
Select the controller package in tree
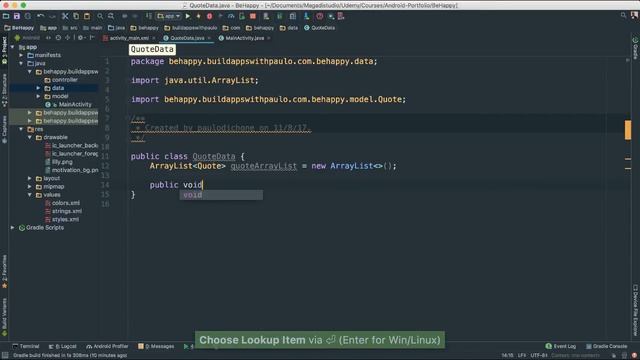(64, 80)
